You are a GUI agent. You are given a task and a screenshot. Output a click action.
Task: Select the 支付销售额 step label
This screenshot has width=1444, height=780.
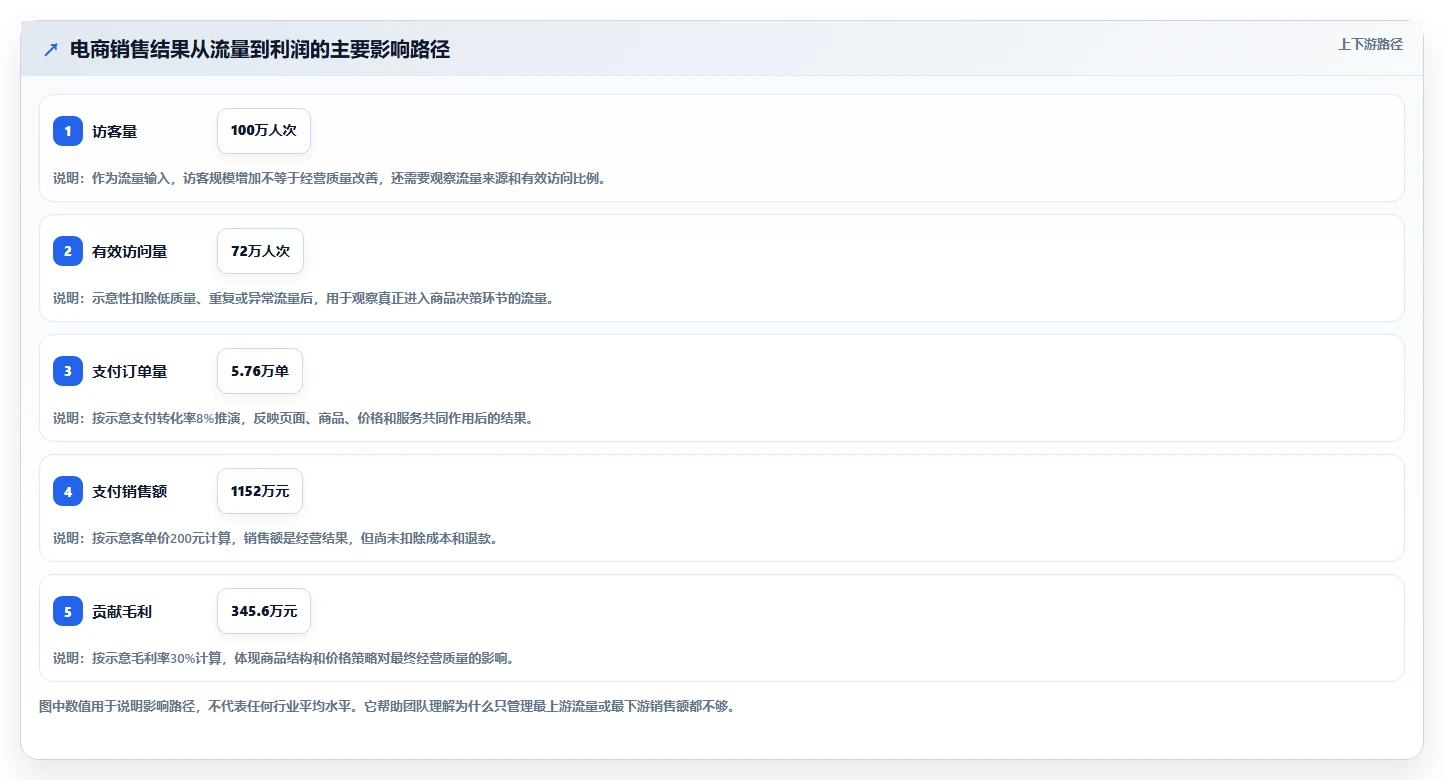(x=130, y=491)
